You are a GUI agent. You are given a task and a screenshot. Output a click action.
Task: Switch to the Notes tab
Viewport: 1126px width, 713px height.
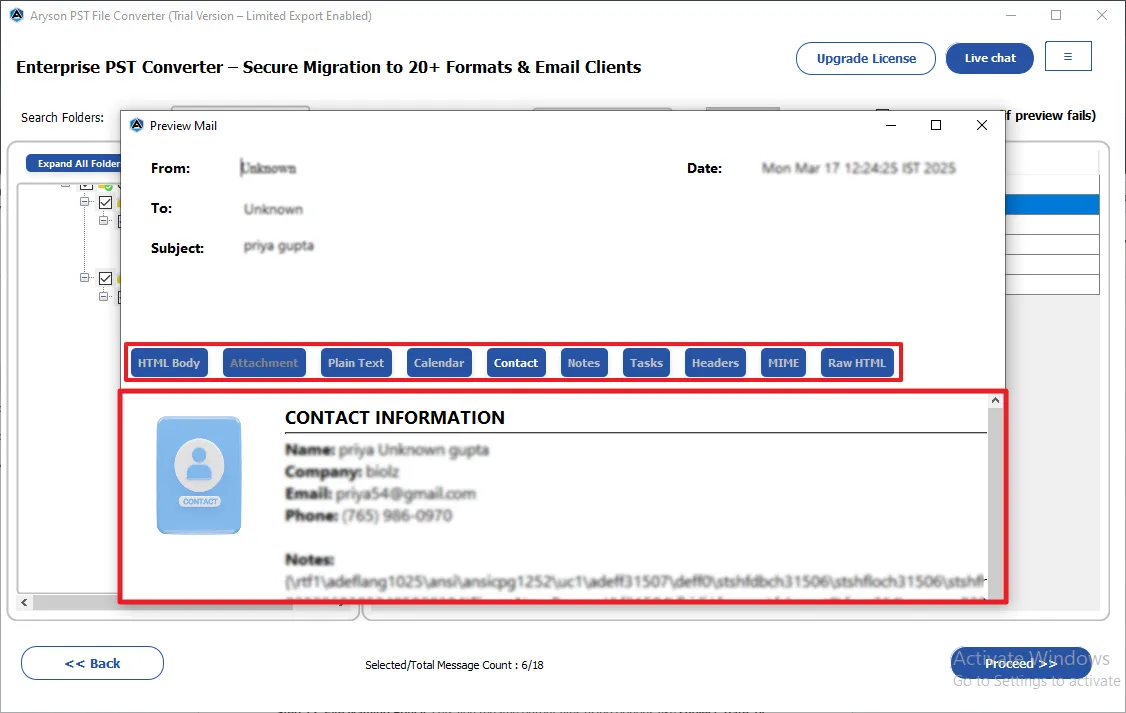tap(584, 363)
